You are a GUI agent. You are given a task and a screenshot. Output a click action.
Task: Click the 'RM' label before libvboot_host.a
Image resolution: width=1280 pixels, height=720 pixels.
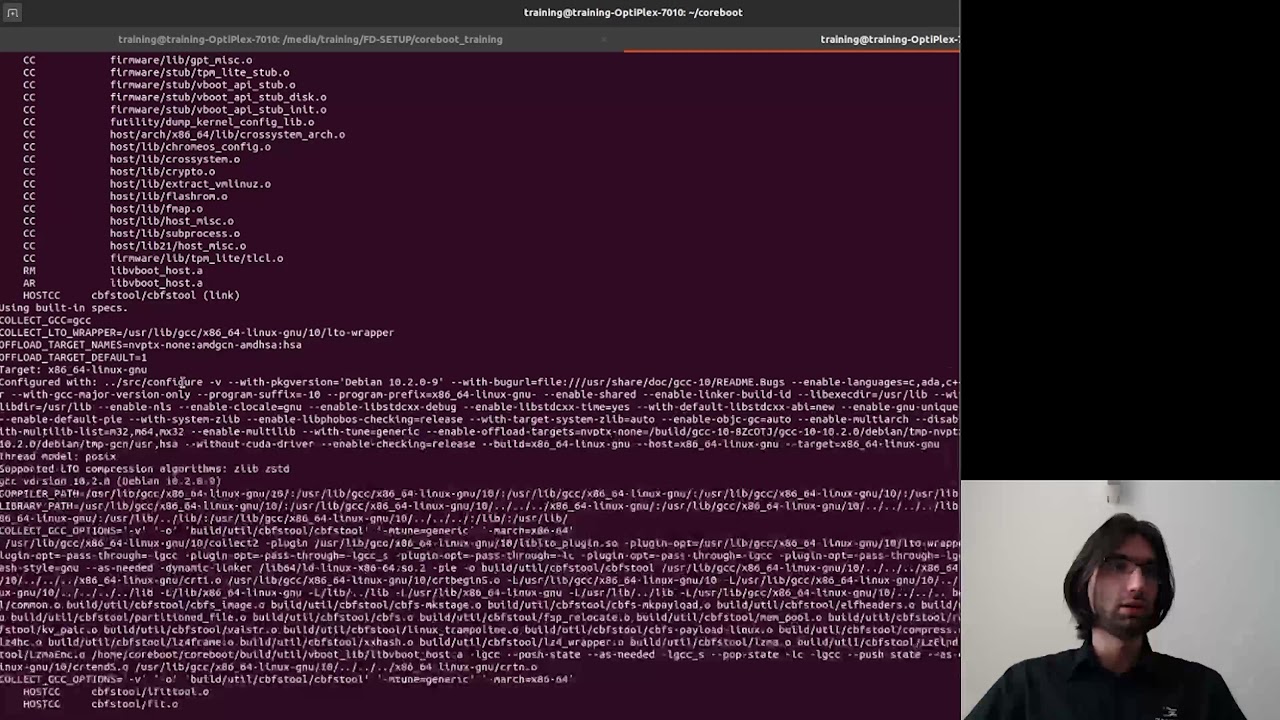tap(29, 270)
